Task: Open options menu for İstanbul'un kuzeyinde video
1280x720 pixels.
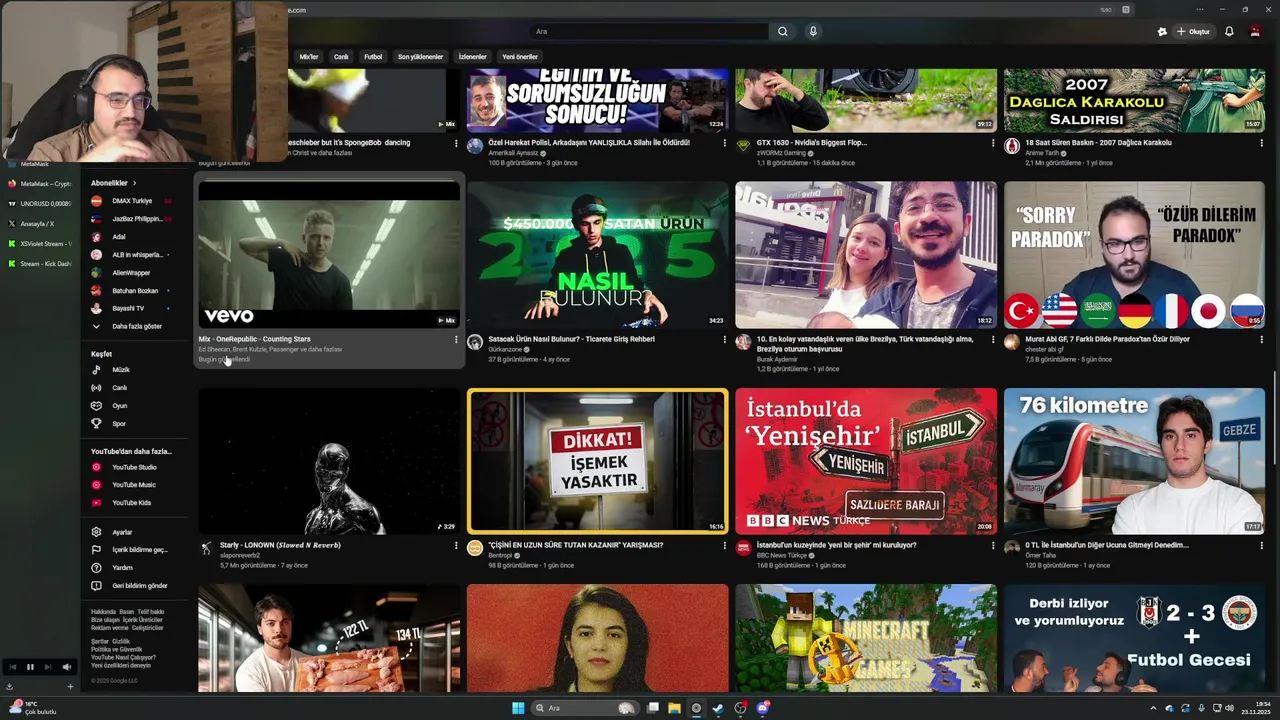Action: (x=993, y=546)
